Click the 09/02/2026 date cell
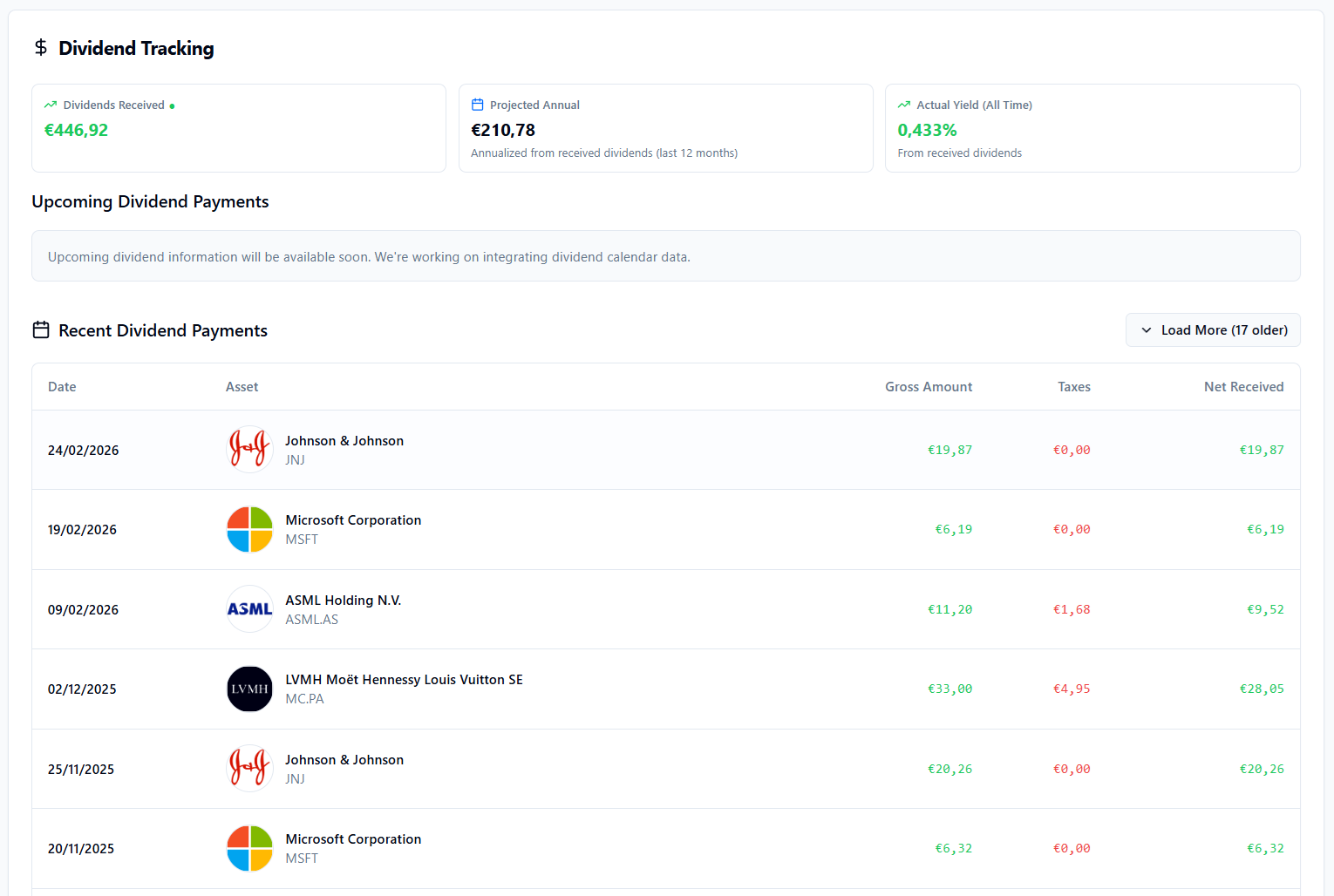Viewport: 1334px width, 896px height. click(84, 610)
